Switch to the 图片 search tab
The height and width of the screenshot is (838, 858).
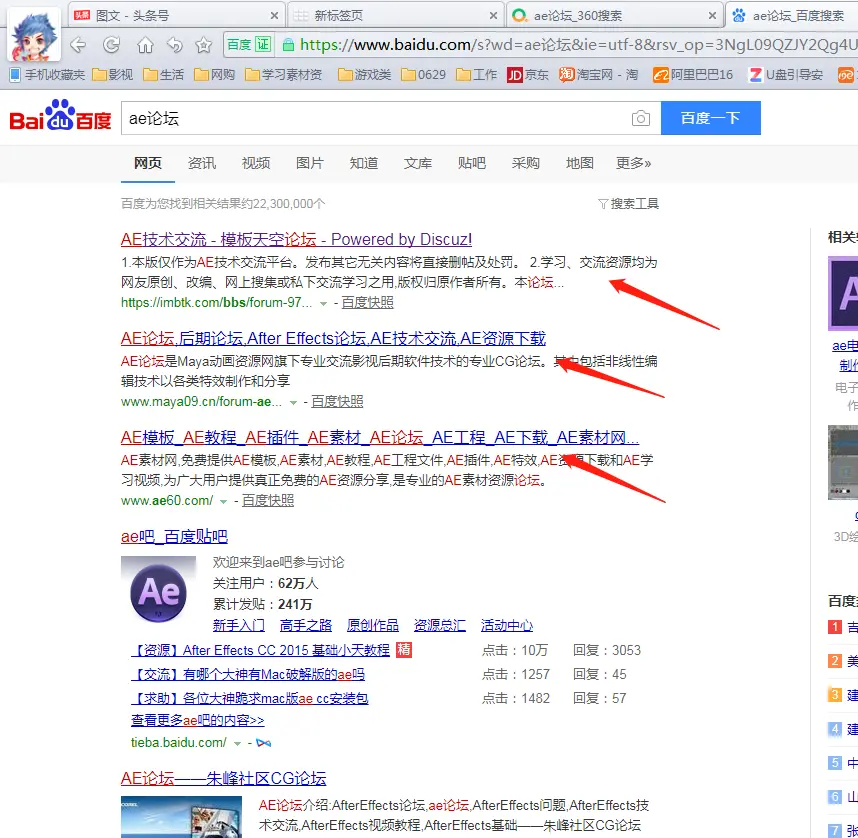point(310,163)
